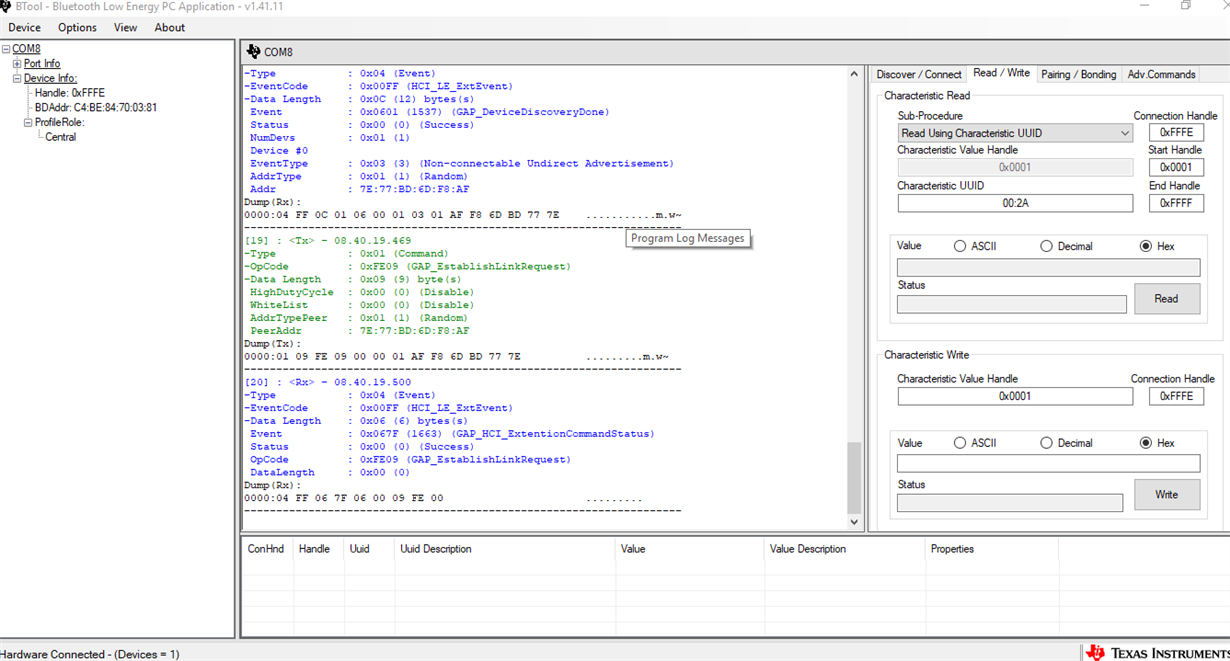Click the Hardware Connected status text
The height and width of the screenshot is (661, 1230).
pos(90,654)
